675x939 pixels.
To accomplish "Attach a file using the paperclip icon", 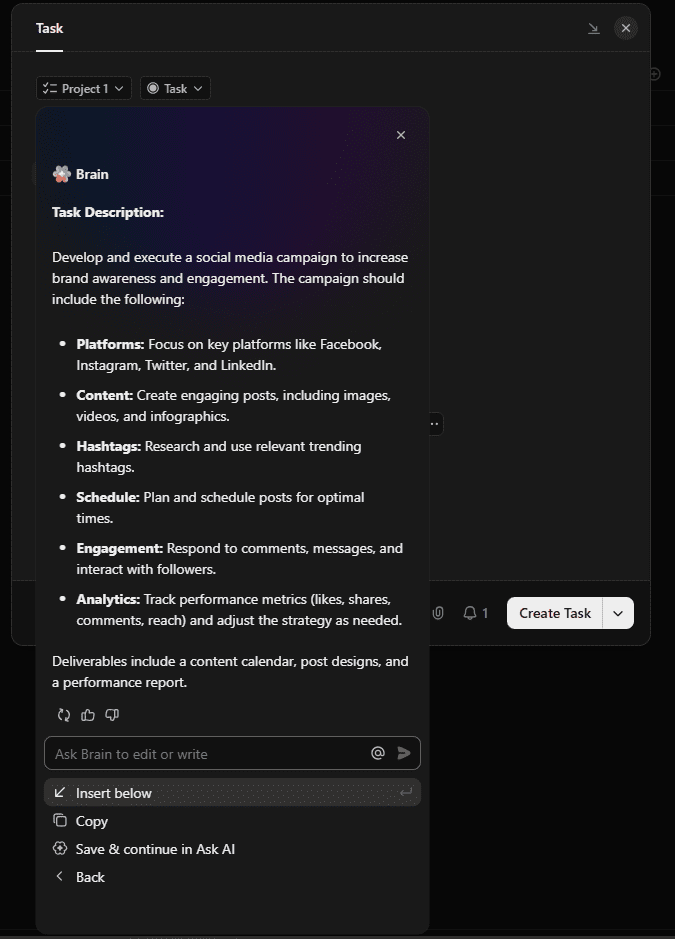I will click(x=438, y=613).
